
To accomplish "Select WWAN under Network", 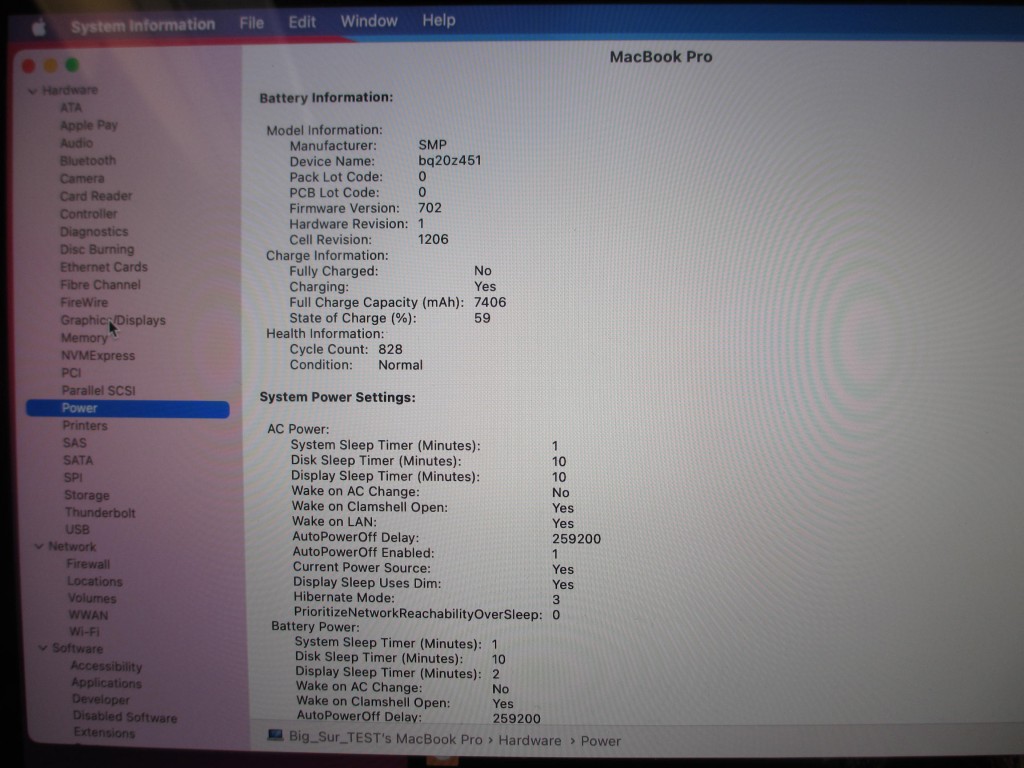I will click(88, 615).
